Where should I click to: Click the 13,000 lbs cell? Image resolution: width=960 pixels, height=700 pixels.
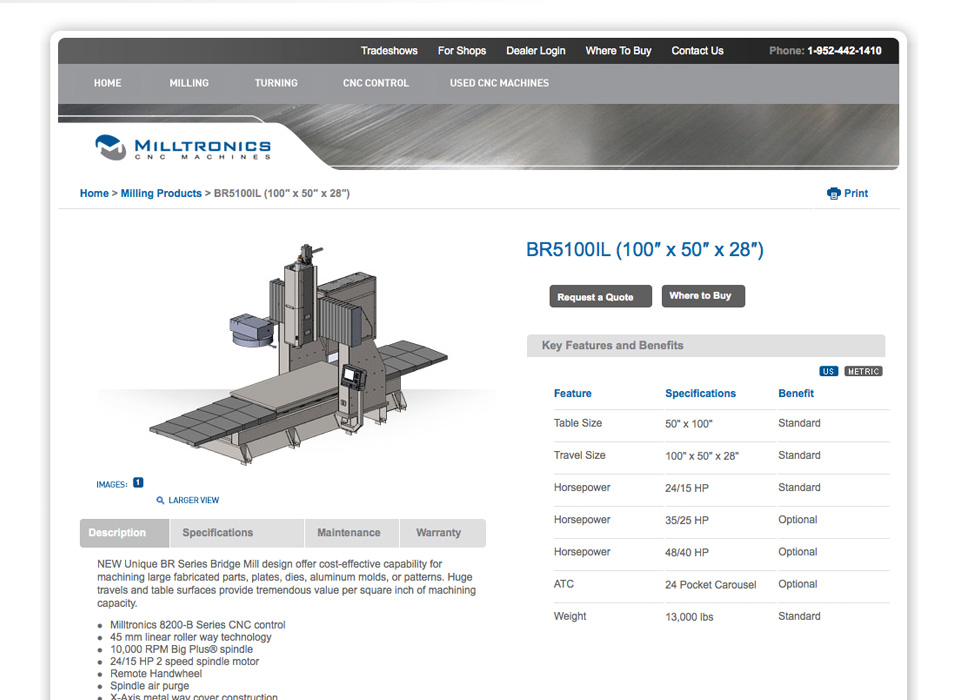pyautogui.click(x=689, y=617)
